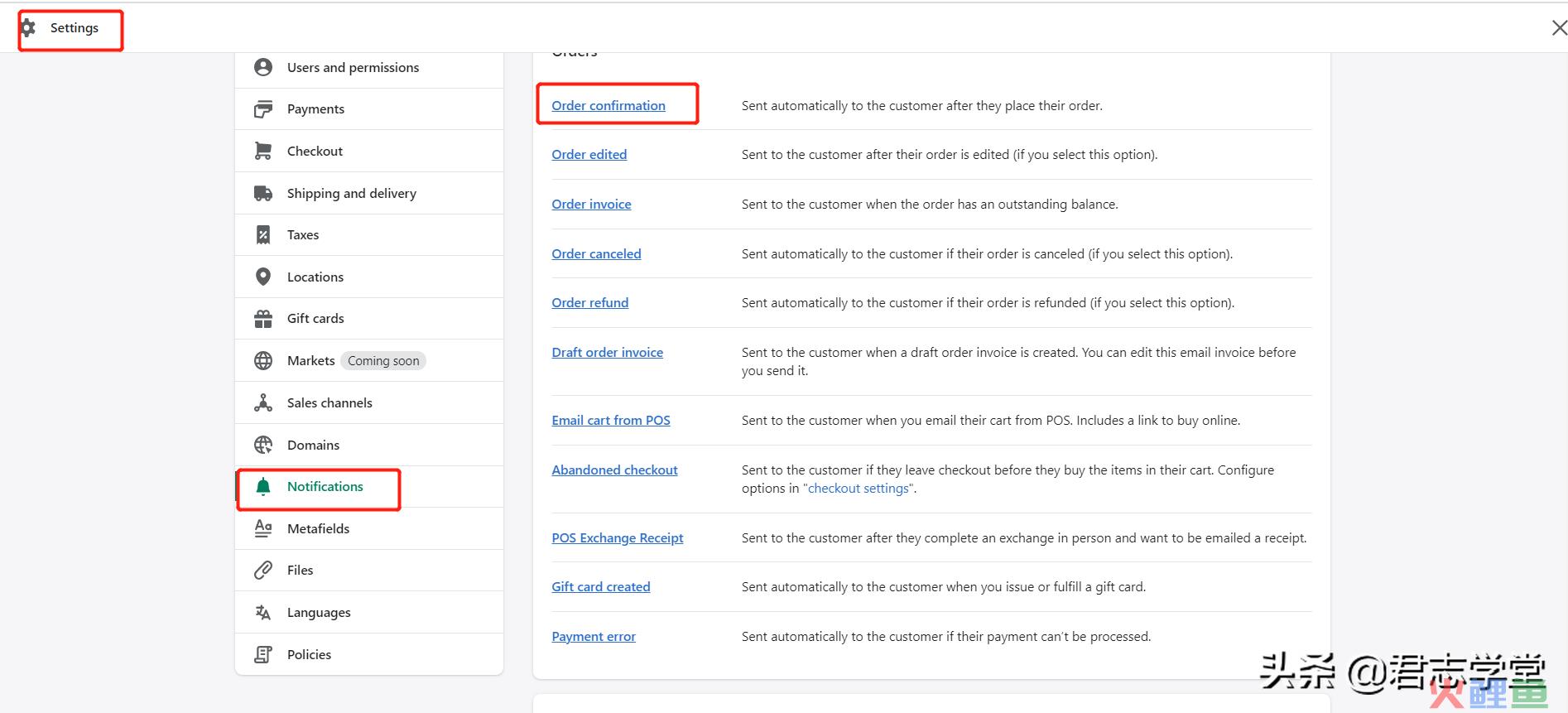Open the Order edited notification
The width and height of the screenshot is (1568, 713).
pyautogui.click(x=589, y=154)
